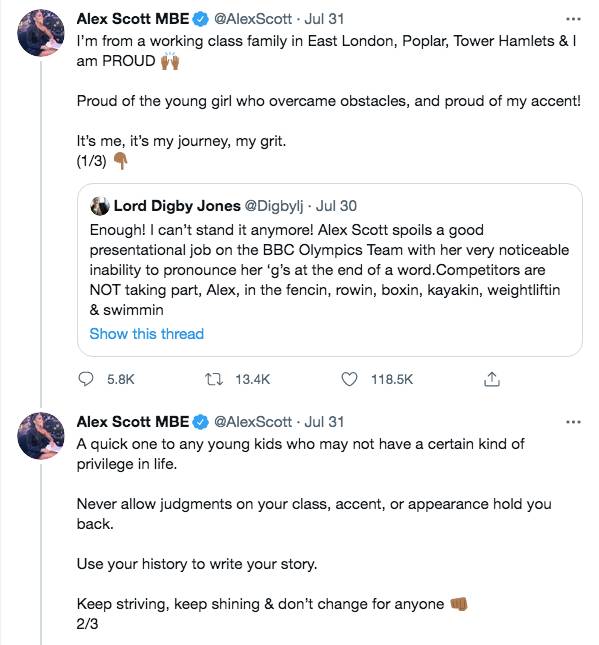
Task: Click Lord Digby Jones's small avatar
Action: coord(100,206)
